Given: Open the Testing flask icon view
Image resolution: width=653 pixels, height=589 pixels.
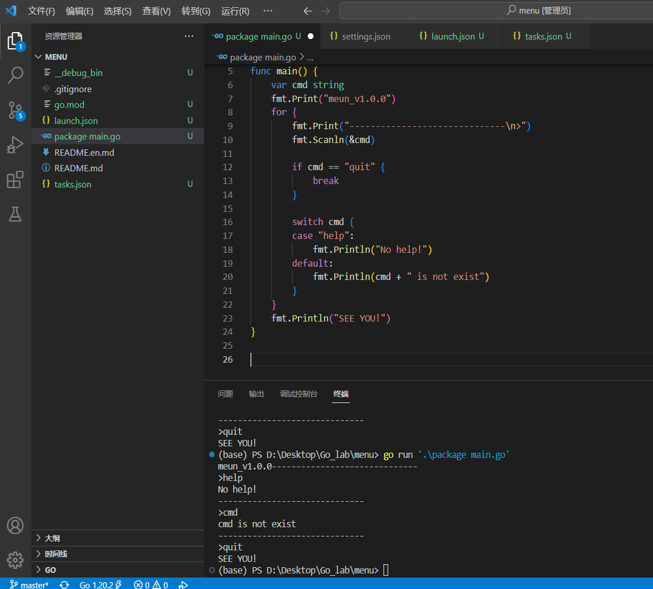Looking at the screenshot, I should [x=15, y=214].
